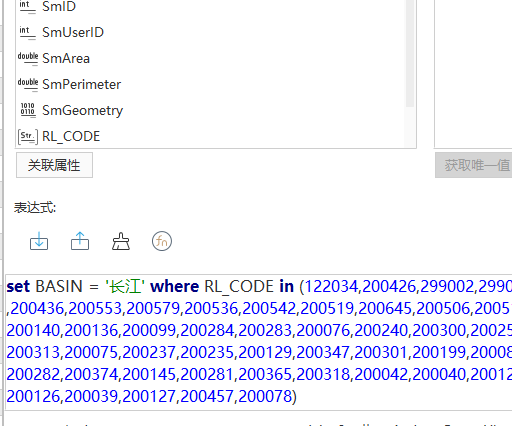Select the SmArea field name
Image resolution: width=512 pixels, height=426 pixels.
pos(66,58)
